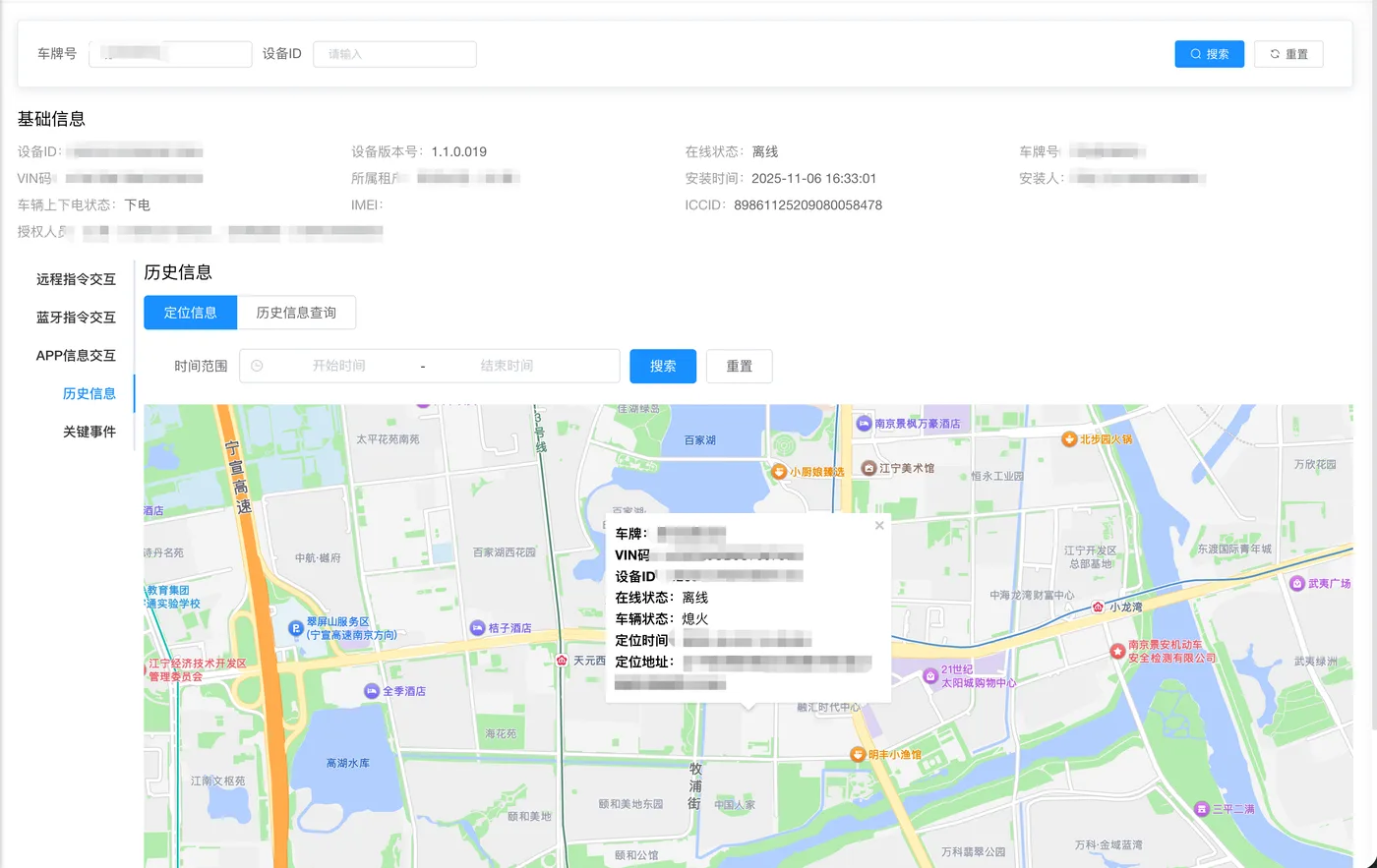The width and height of the screenshot is (1377, 868).
Task: Open APP信息交互 in the side menu
Action: coord(76,355)
